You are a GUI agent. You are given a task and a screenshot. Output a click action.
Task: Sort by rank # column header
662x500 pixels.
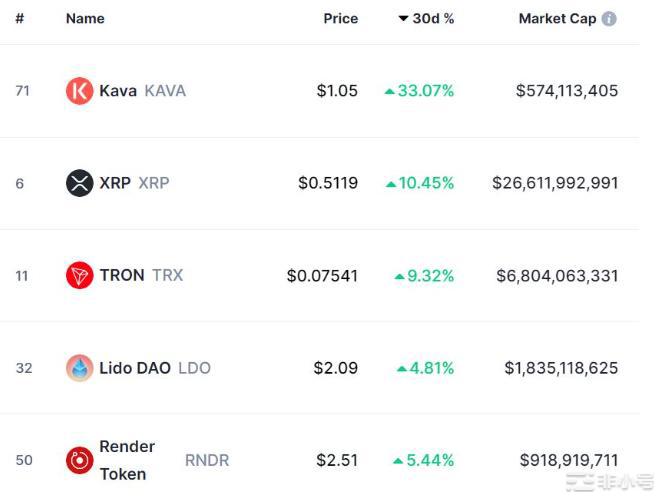19,19
